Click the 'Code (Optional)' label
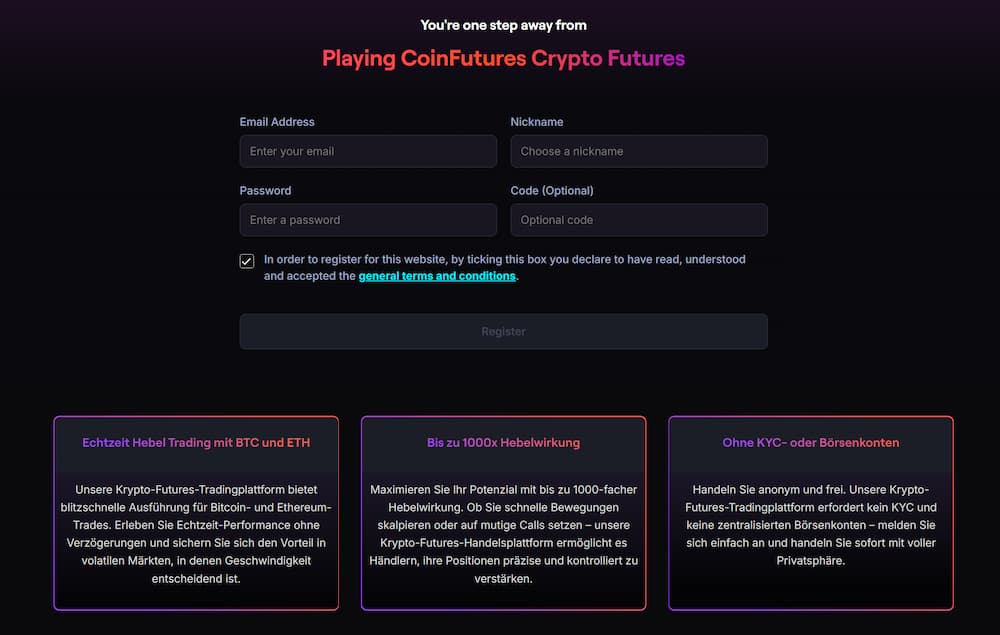Image resolution: width=1000 pixels, height=635 pixels. coord(552,190)
